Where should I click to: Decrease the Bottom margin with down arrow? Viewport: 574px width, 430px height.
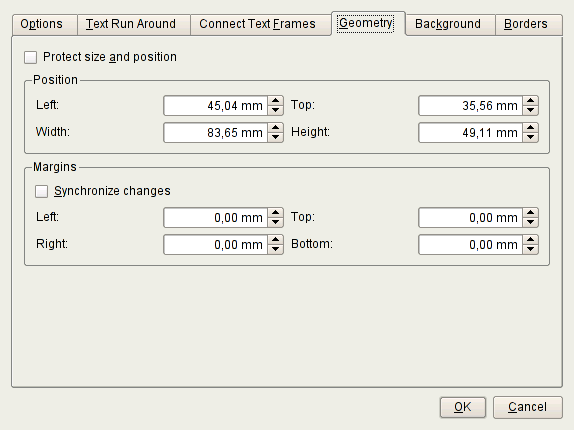pos(530,250)
